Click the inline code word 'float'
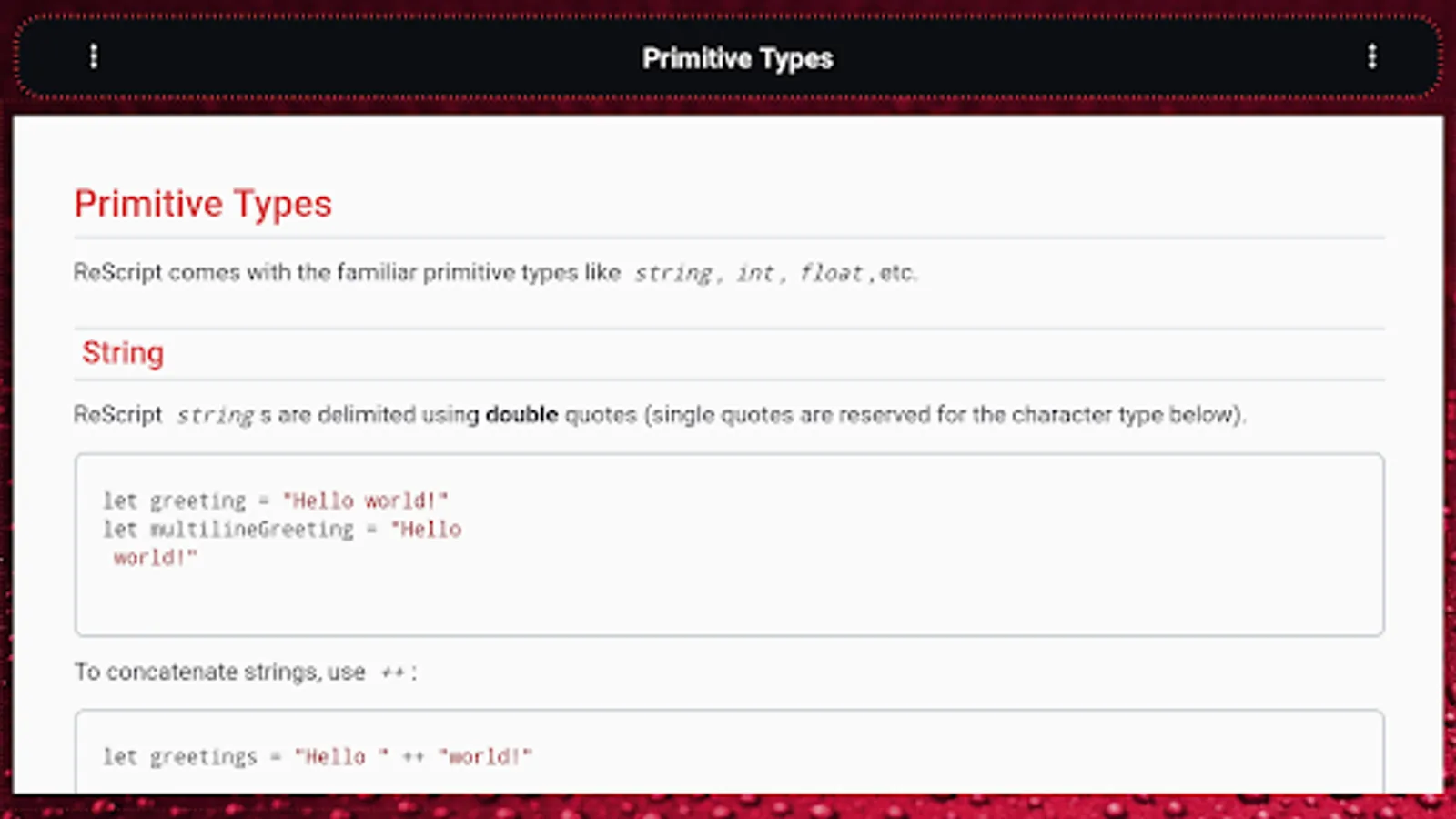Screen dimensions: 1456x819 click(x=831, y=273)
